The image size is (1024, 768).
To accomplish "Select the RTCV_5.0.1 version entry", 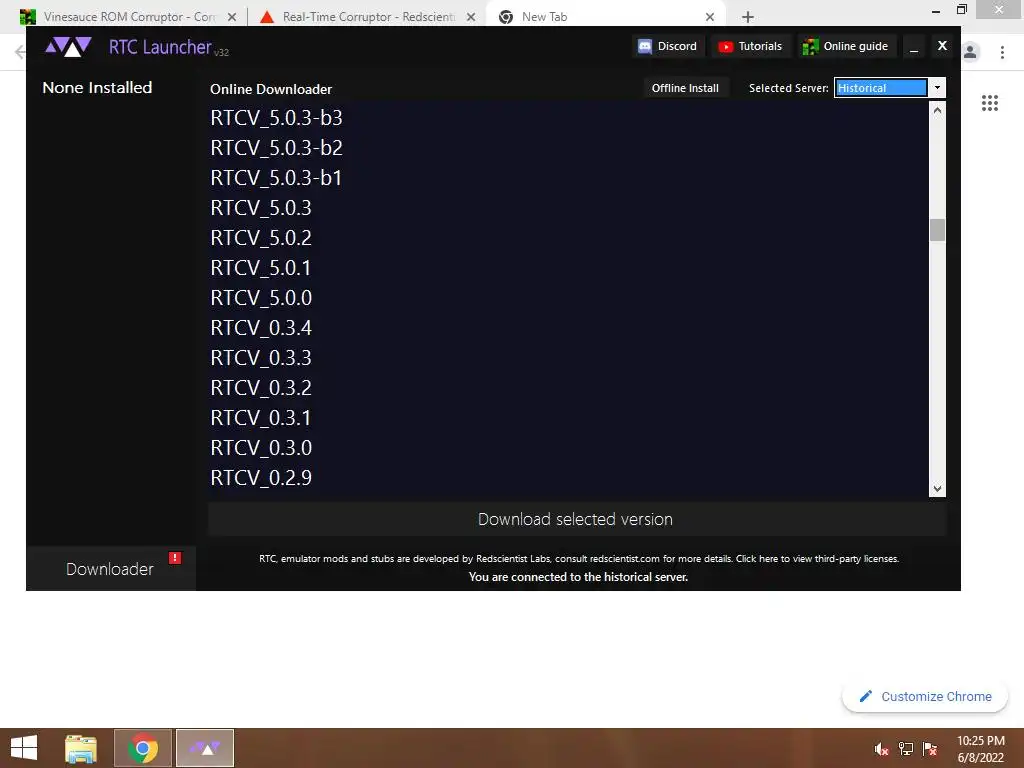I will coord(261,268).
